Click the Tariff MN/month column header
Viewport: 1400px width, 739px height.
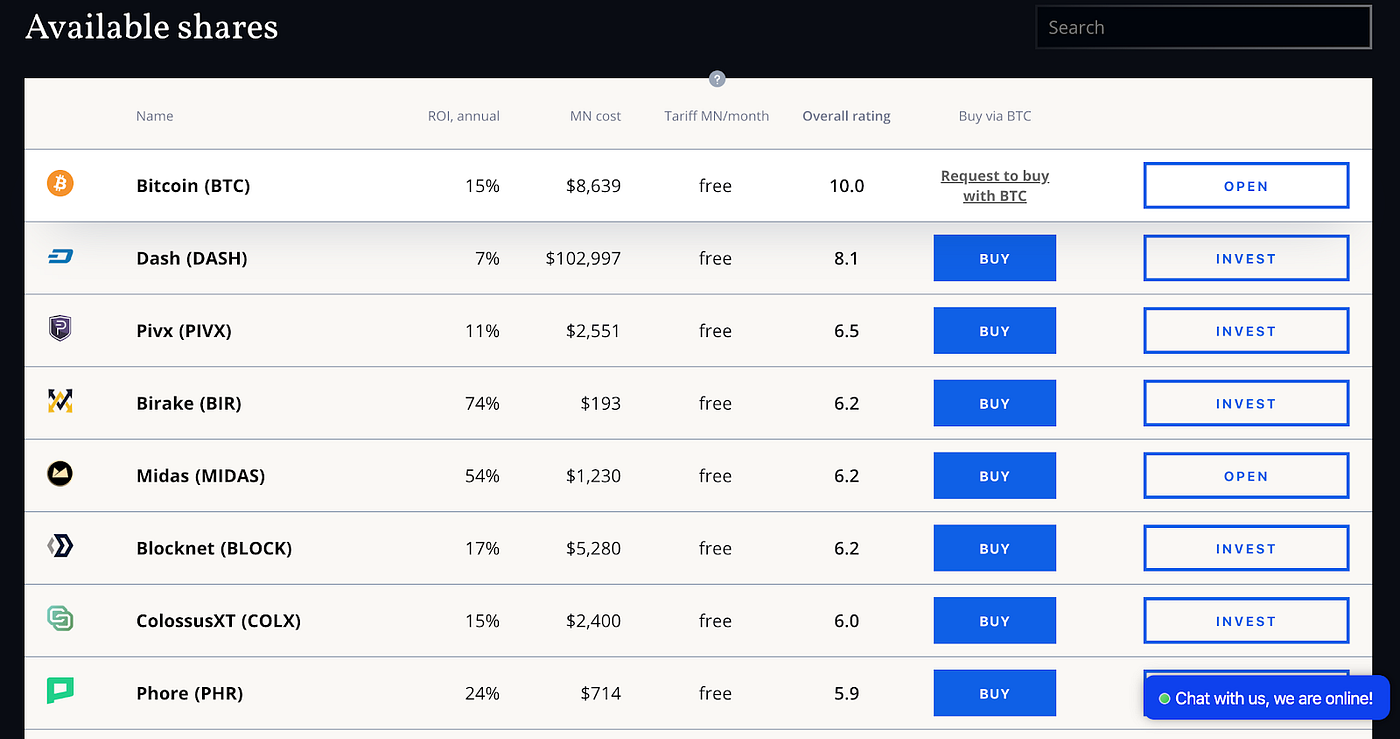(x=716, y=115)
